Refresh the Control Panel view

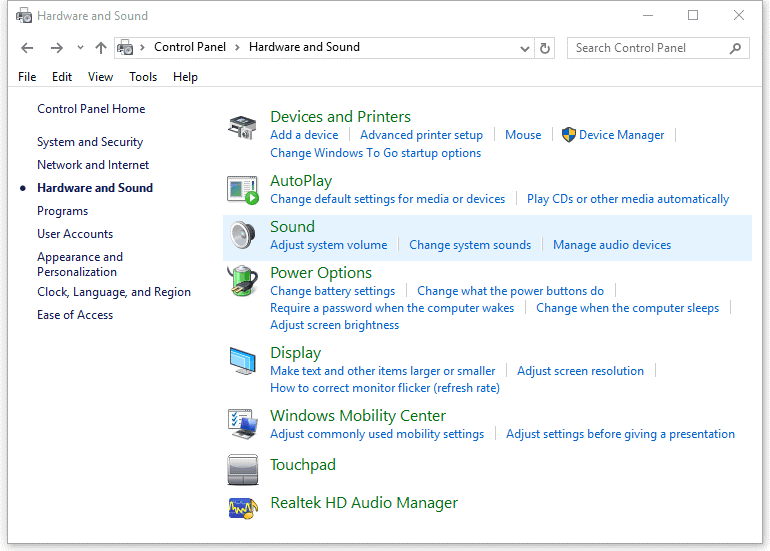click(x=545, y=48)
